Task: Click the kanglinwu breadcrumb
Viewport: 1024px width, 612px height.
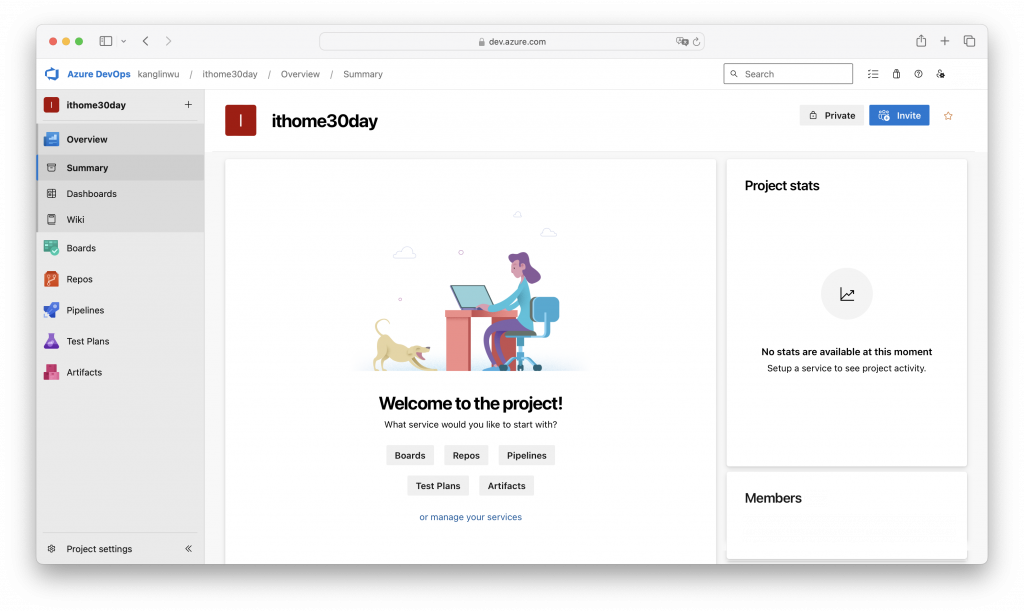Action: [x=158, y=74]
